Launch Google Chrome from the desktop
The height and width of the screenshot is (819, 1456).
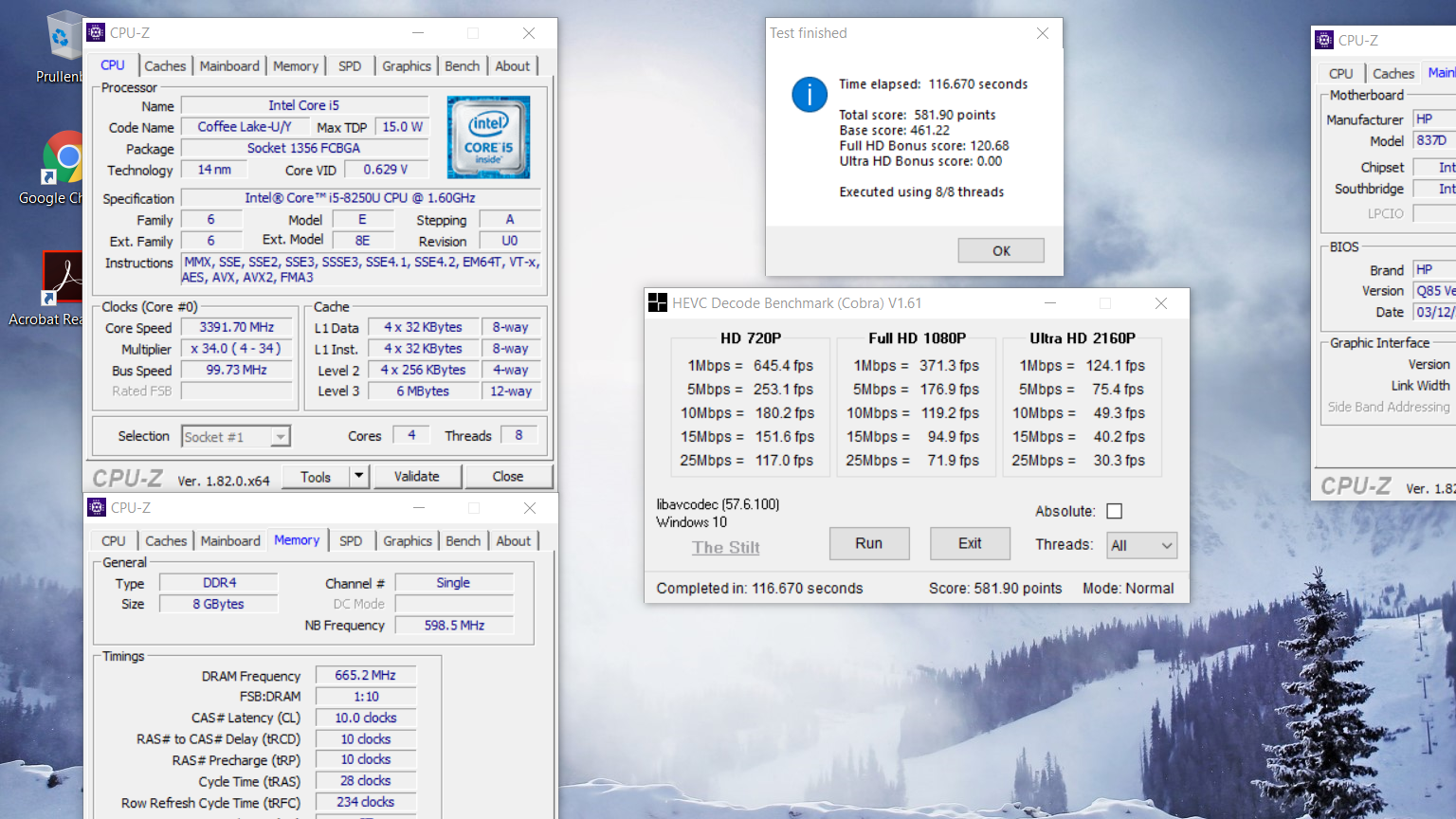pyautogui.click(x=64, y=169)
